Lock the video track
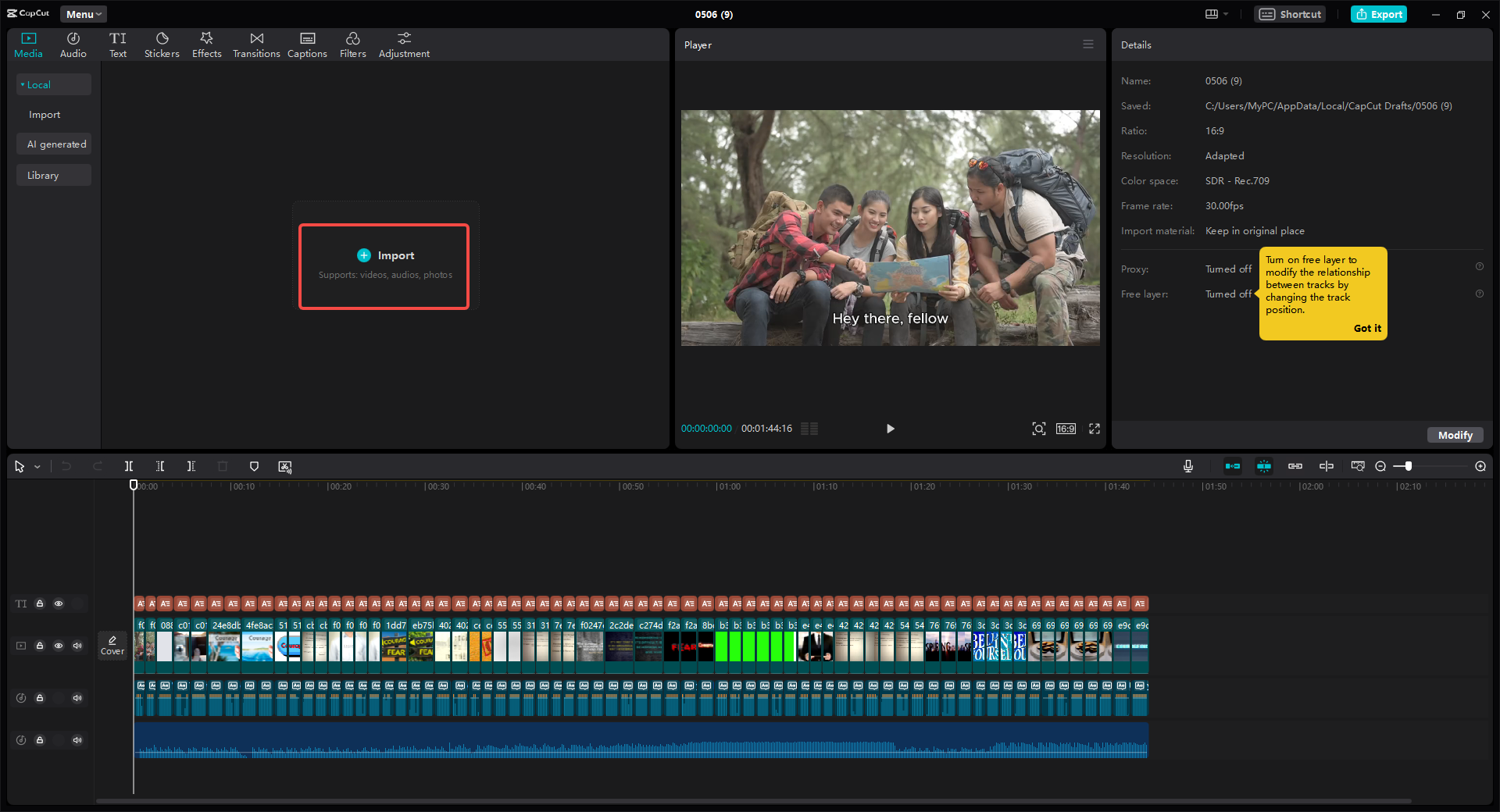This screenshot has height=812, width=1500. click(40, 646)
